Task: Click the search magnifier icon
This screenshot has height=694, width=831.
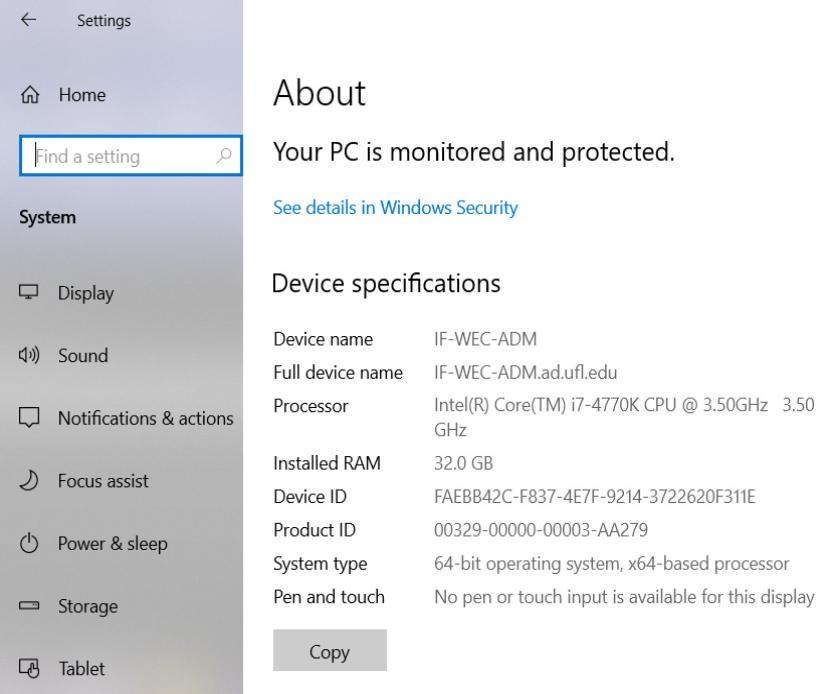Action: pos(224,156)
